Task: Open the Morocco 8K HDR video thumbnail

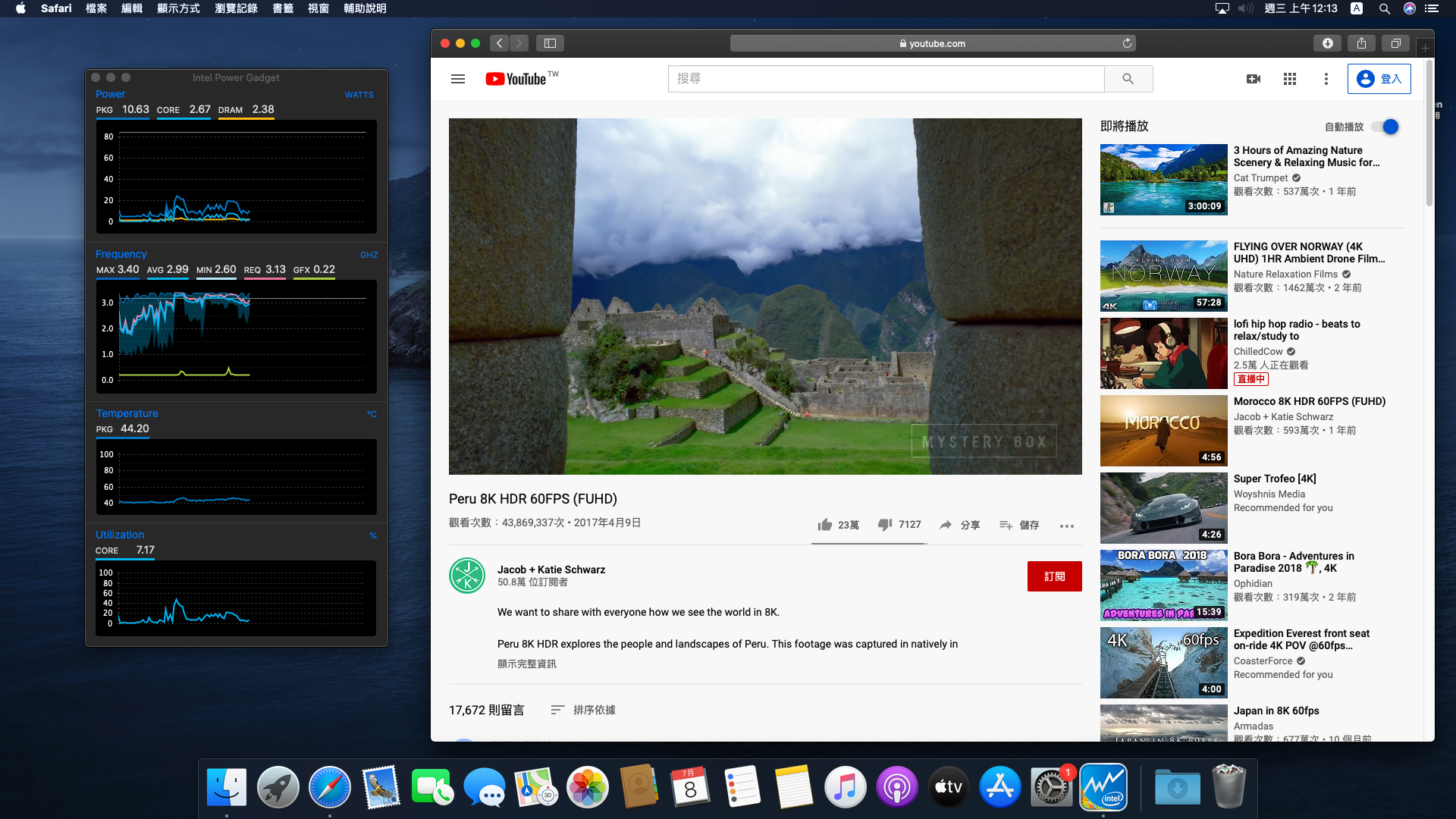Action: coord(1163,430)
